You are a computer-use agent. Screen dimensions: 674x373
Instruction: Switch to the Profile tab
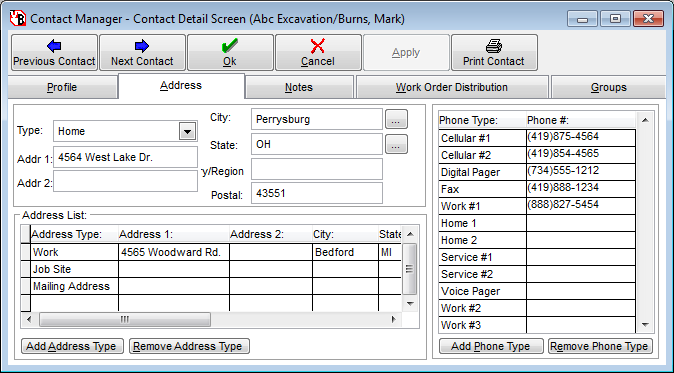(62, 87)
